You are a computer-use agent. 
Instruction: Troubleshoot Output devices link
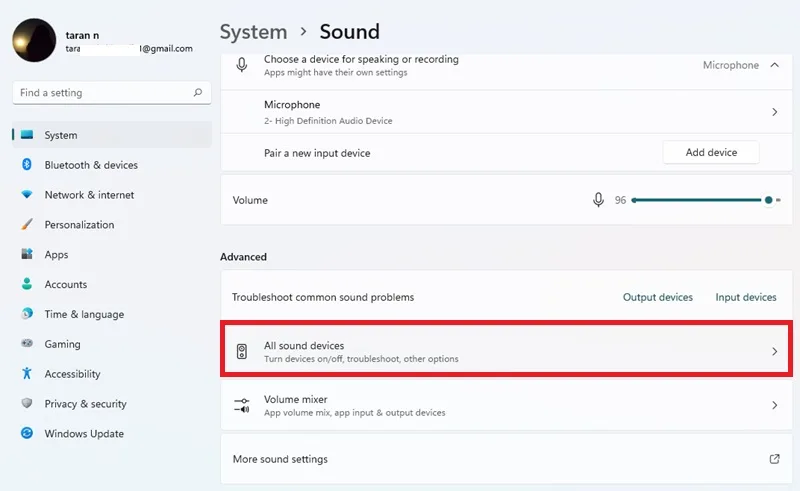click(x=658, y=297)
